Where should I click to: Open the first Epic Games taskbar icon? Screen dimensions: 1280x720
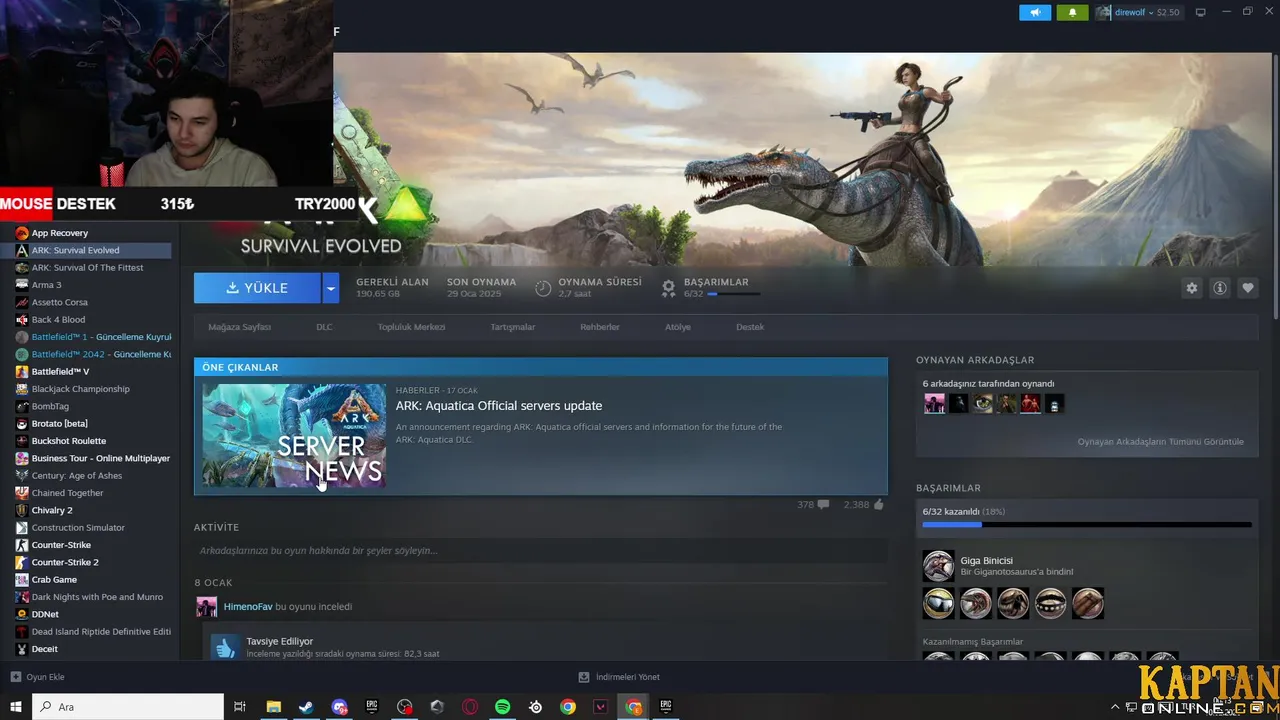coord(372,707)
